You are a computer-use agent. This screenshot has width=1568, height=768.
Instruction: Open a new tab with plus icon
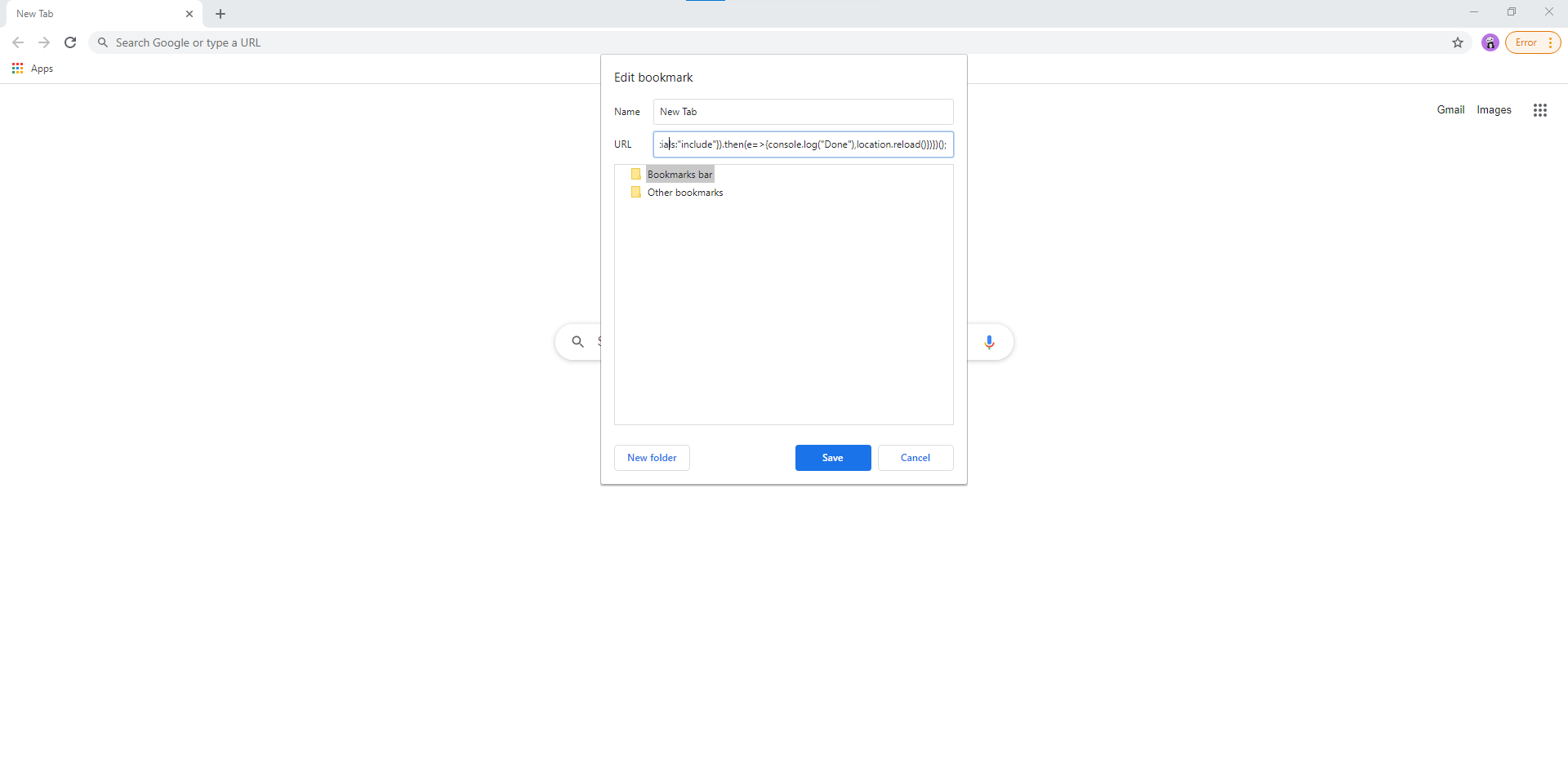coord(220,14)
